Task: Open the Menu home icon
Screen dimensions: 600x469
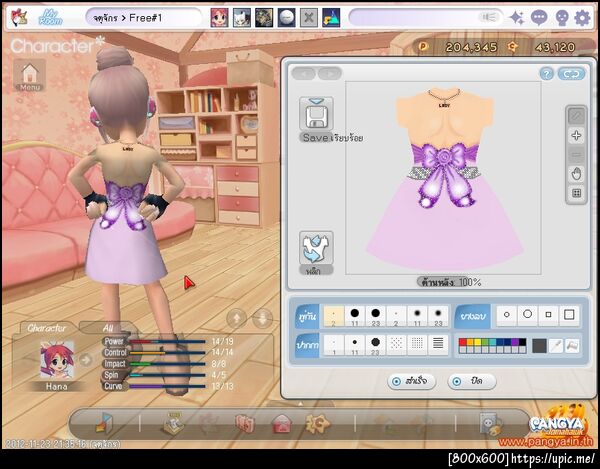Action: [30, 75]
